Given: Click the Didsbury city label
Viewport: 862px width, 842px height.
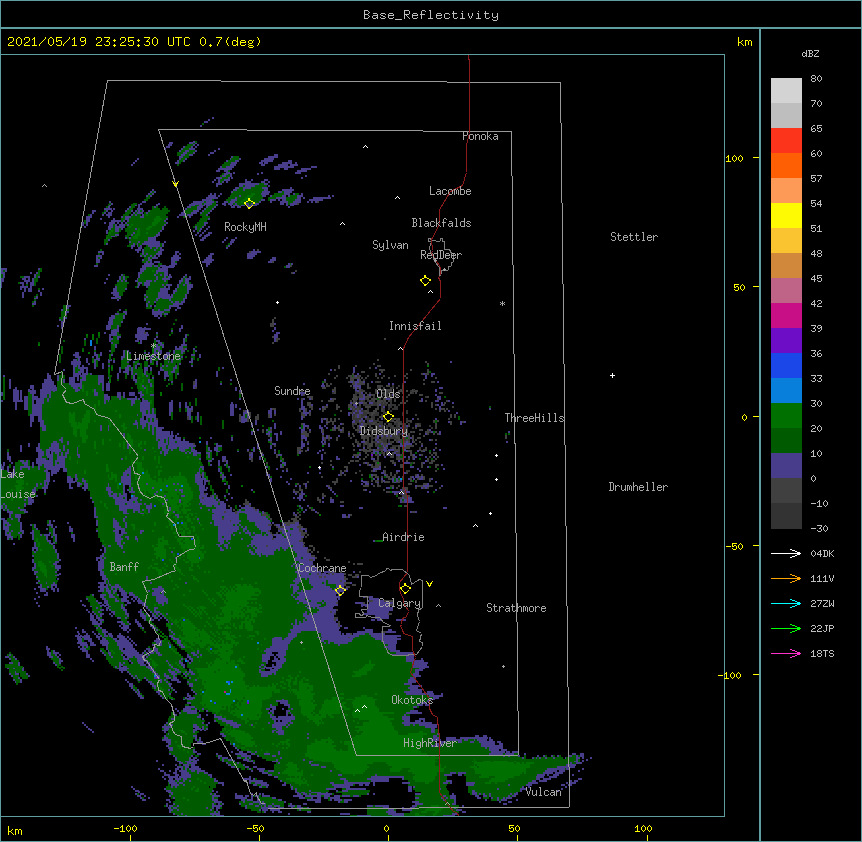Looking at the screenshot, I should 384,431.
